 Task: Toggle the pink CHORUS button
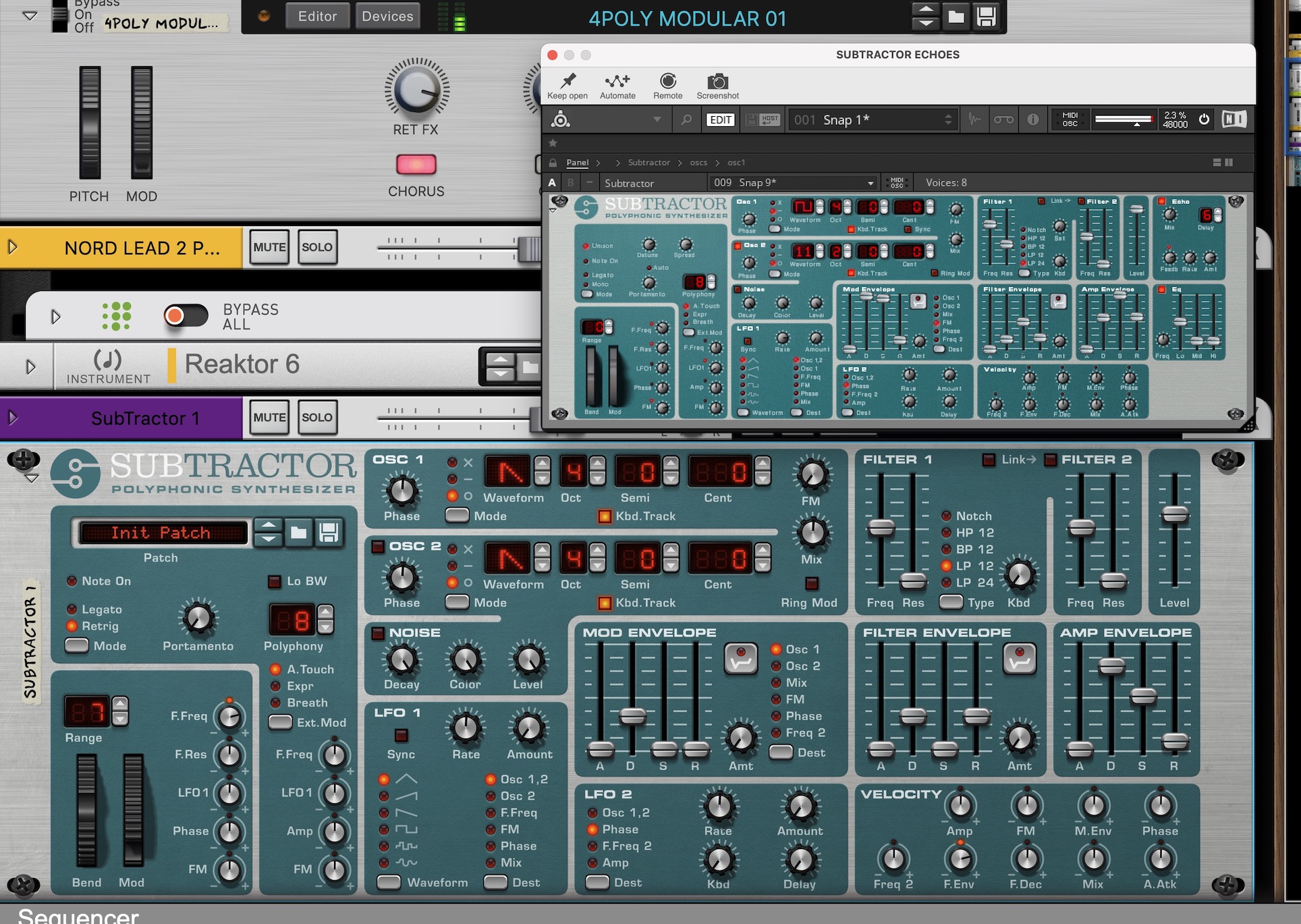point(416,164)
